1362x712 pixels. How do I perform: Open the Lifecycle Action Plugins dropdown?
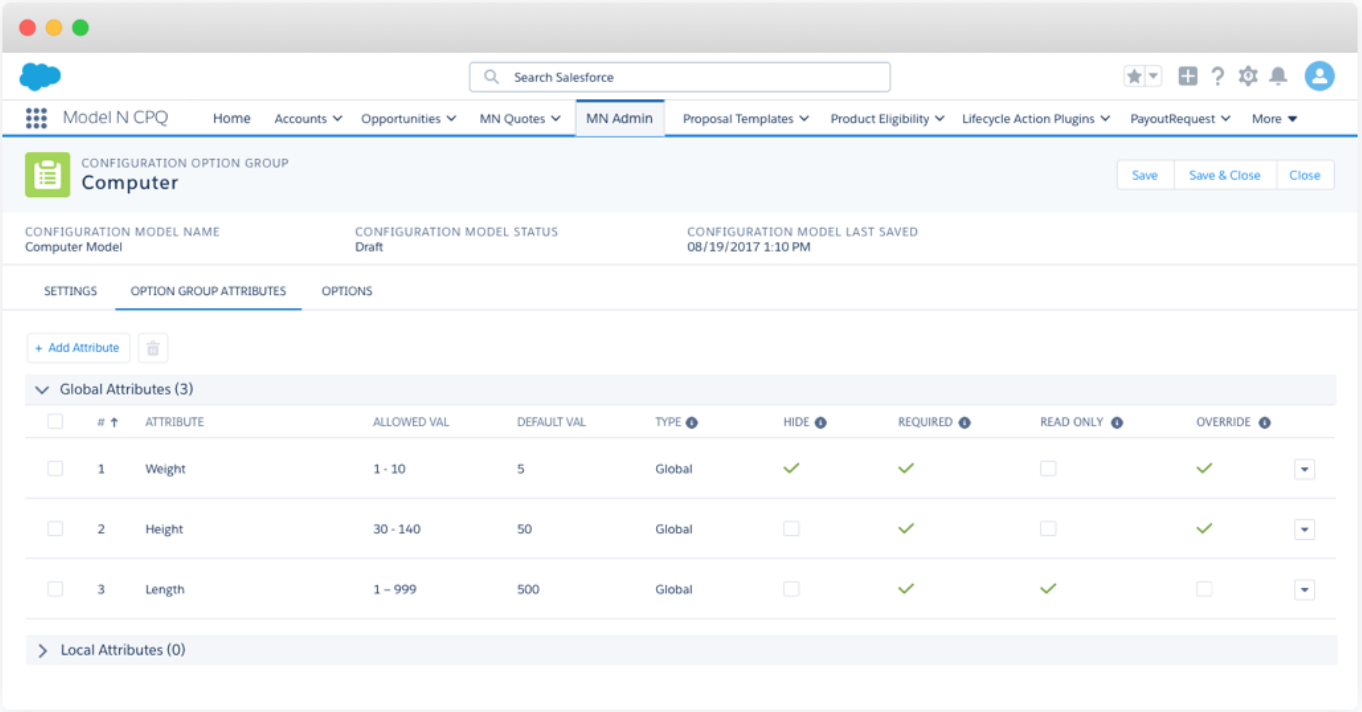[x=1105, y=119]
